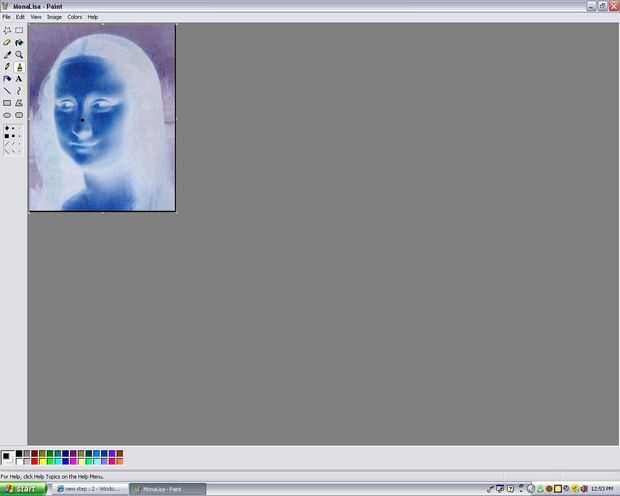Viewport: 620px width, 496px height.
Task: Choose the large round brush shape
Action: coord(7,128)
